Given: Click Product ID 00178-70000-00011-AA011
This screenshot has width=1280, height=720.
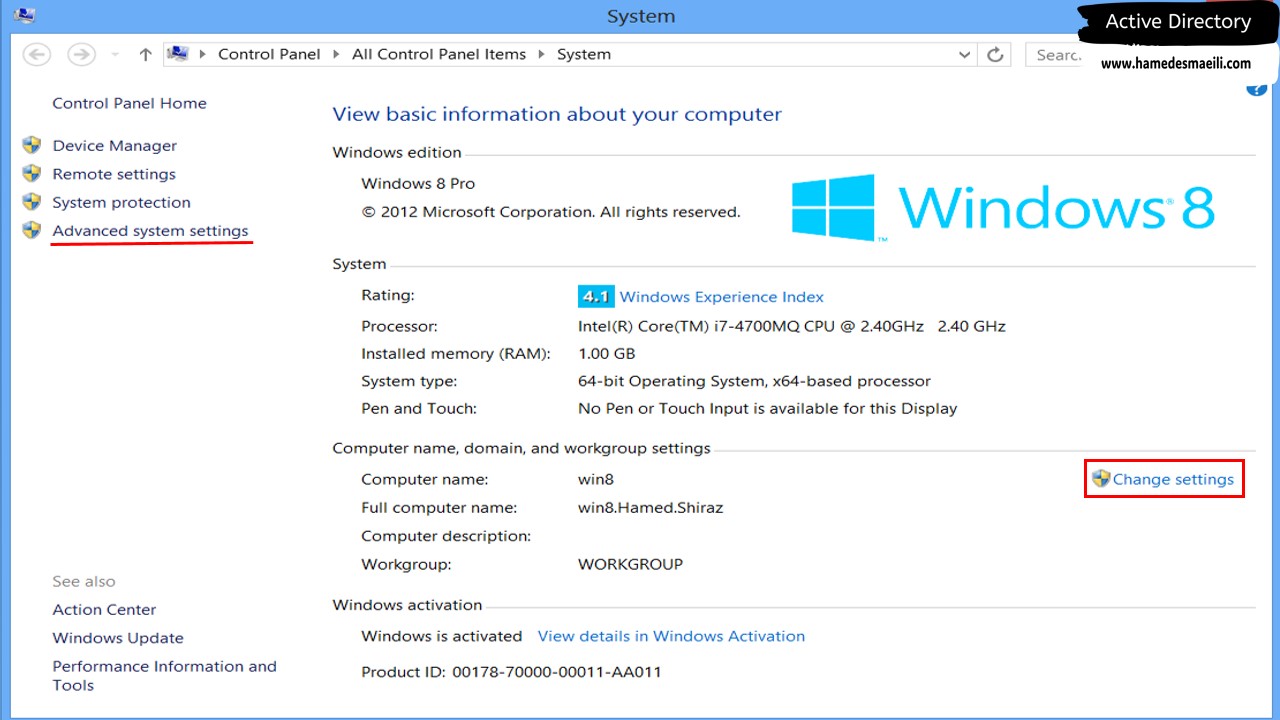Looking at the screenshot, I should pyautogui.click(x=511, y=672).
